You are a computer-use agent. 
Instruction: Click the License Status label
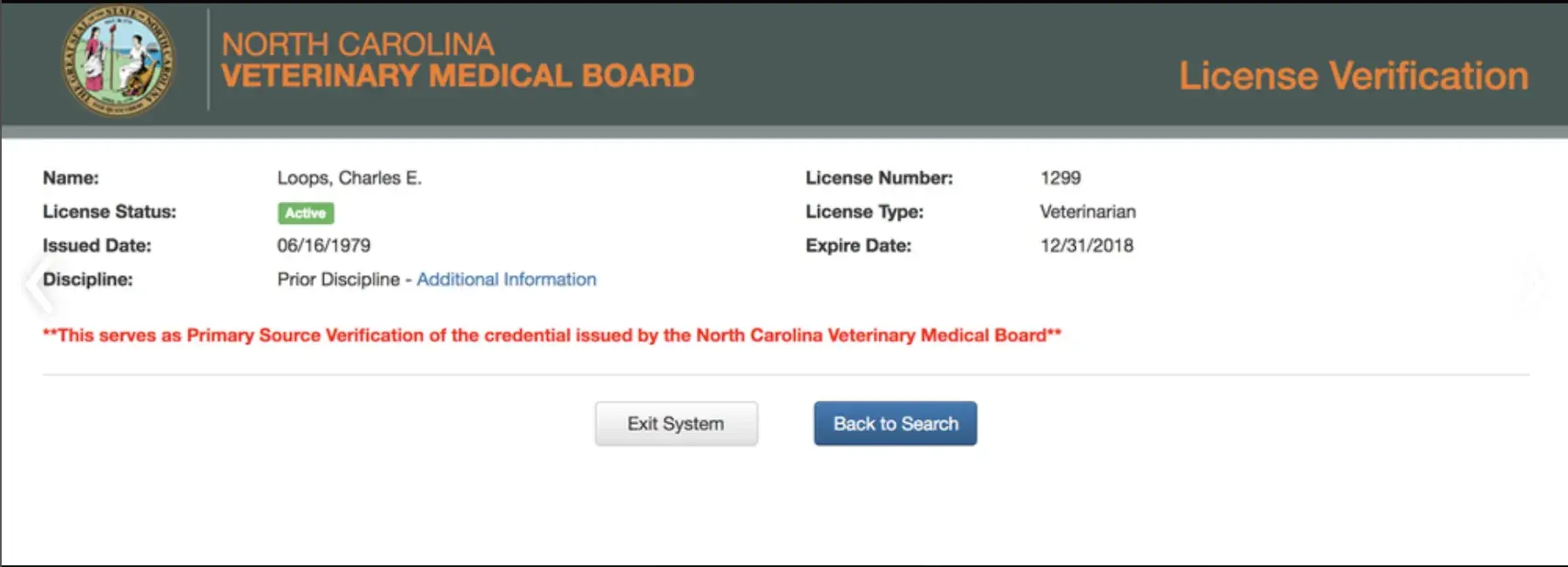coord(109,212)
